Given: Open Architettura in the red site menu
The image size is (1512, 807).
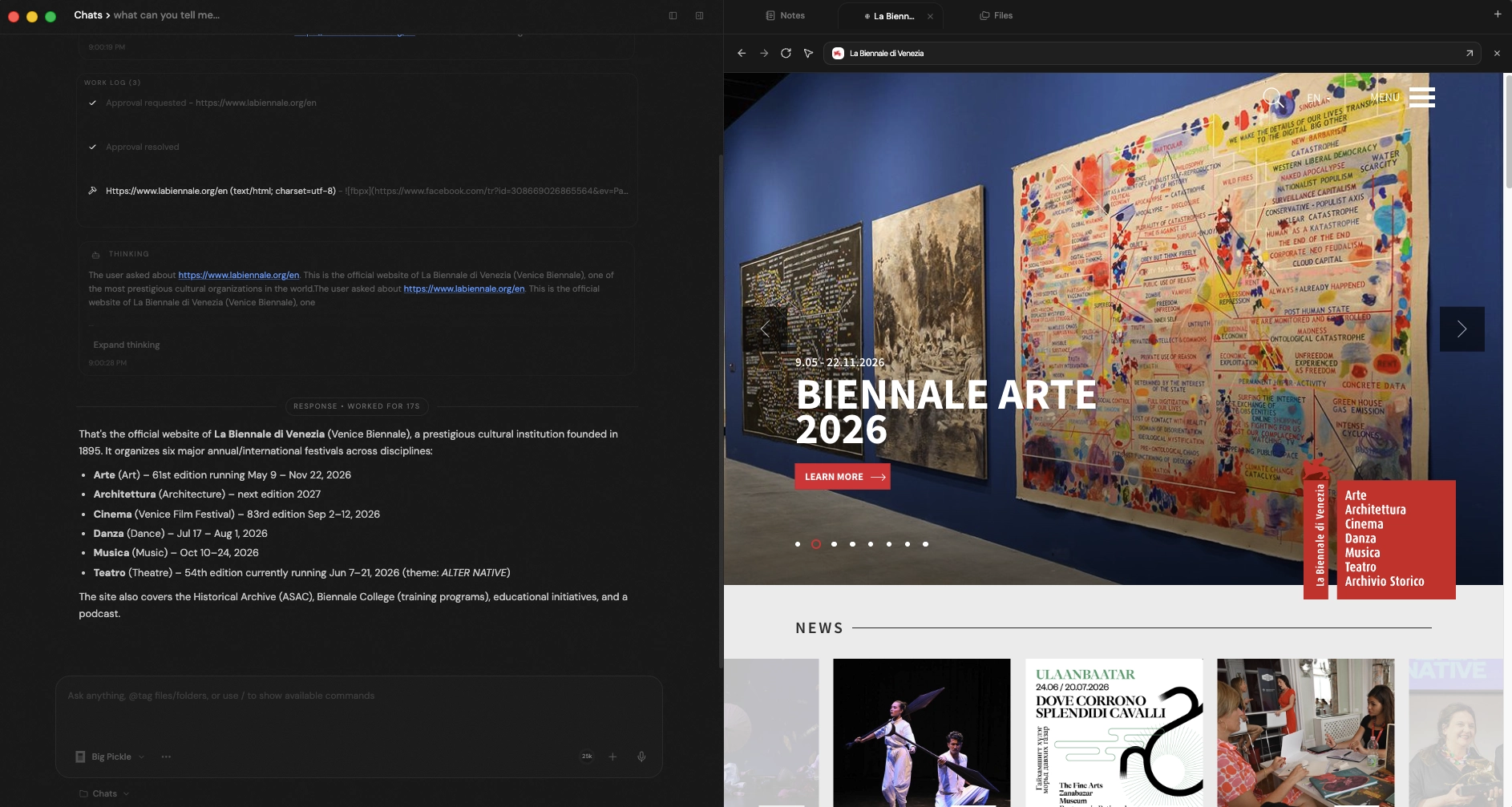Looking at the screenshot, I should coord(1375,510).
